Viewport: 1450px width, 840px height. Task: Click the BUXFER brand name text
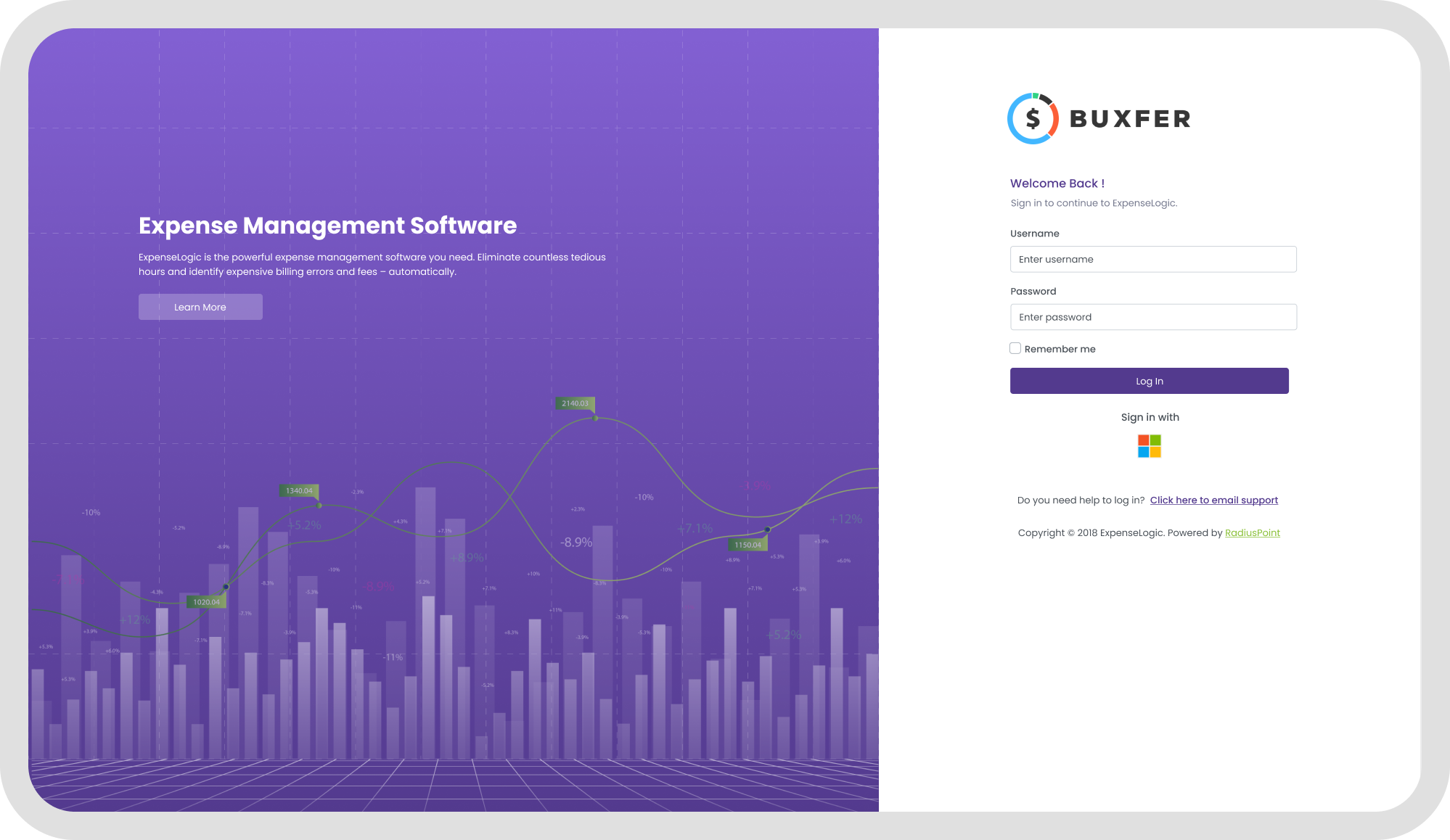(1130, 119)
